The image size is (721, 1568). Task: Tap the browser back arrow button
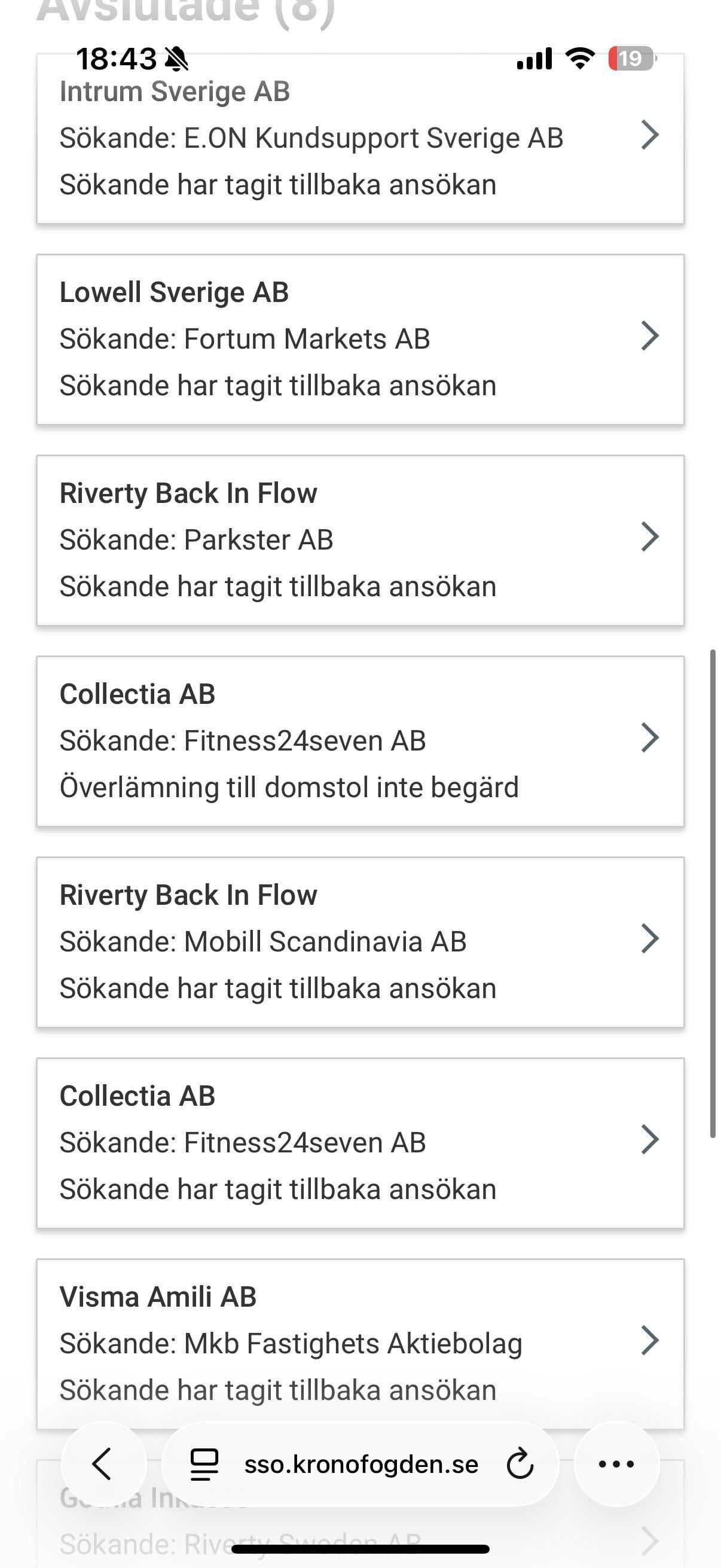[103, 1464]
